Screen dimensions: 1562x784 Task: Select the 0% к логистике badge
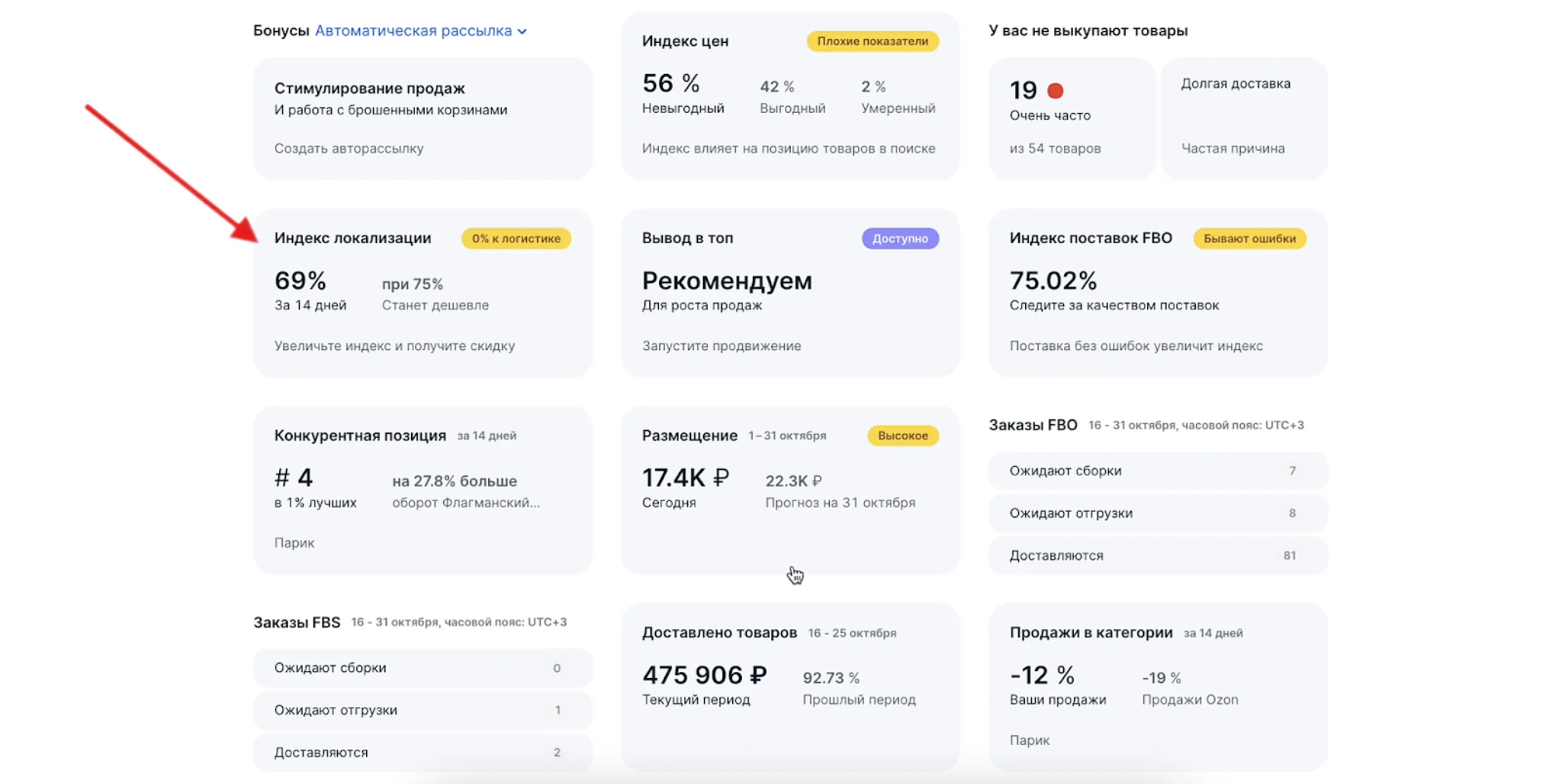click(516, 238)
